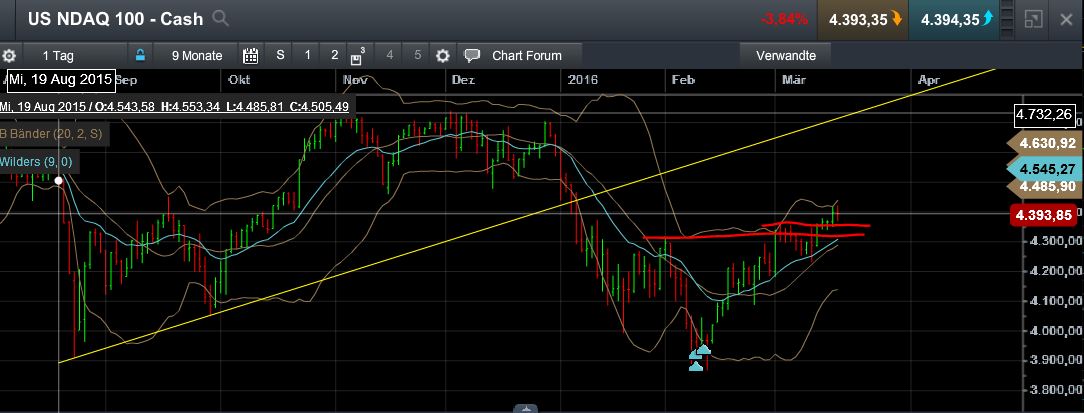
Task: Select chart layout 2
Action: click(335, 55)
